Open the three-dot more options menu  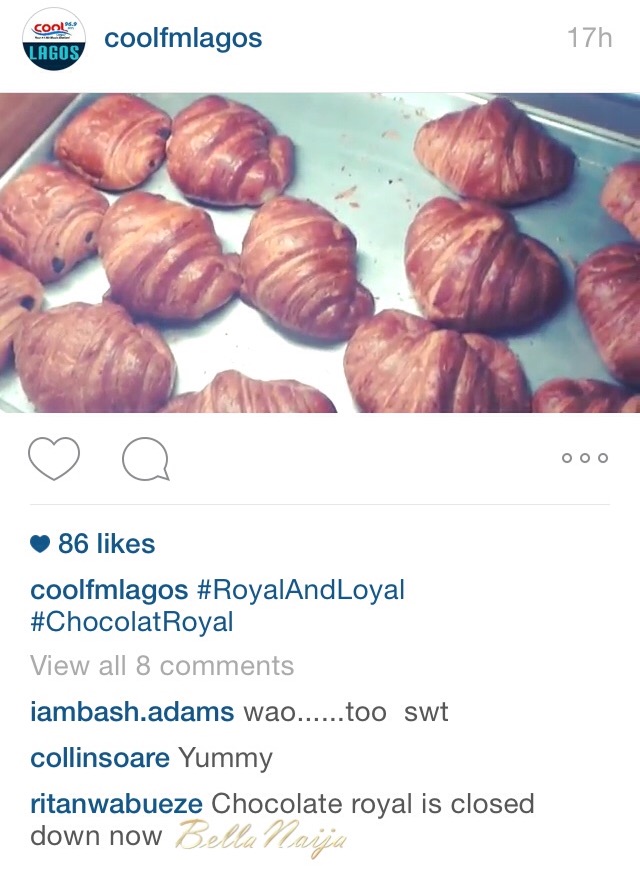(585, 458)
